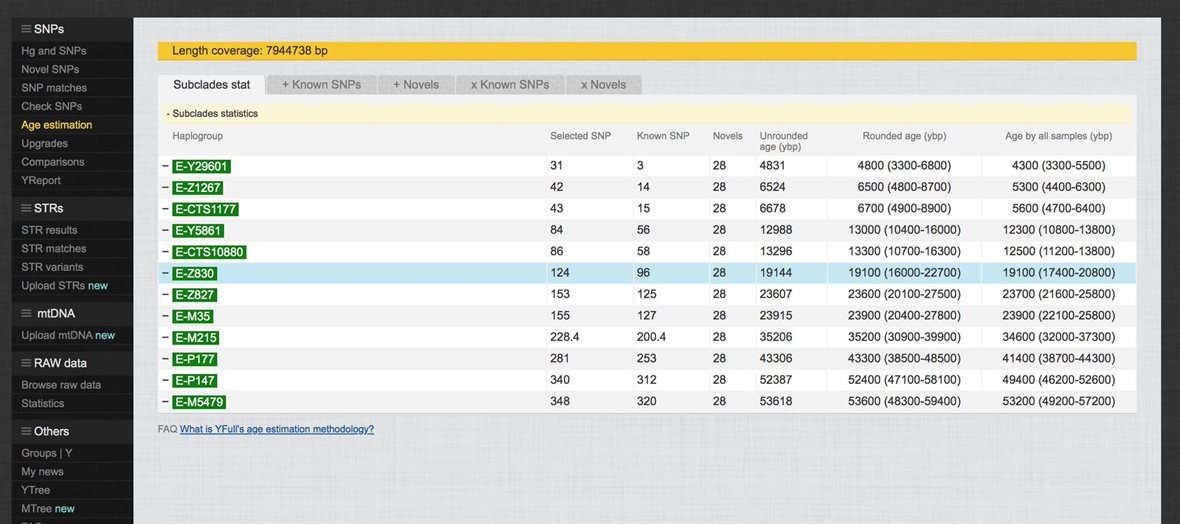This screenshot has height=524, width=1180.
Task: Open Browse raw data sidebar item
Action: [x=61, y=385]
